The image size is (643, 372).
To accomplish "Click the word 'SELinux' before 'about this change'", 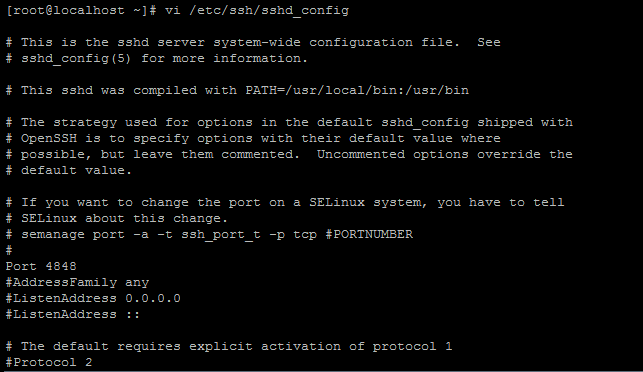I will tap(49, 218).
